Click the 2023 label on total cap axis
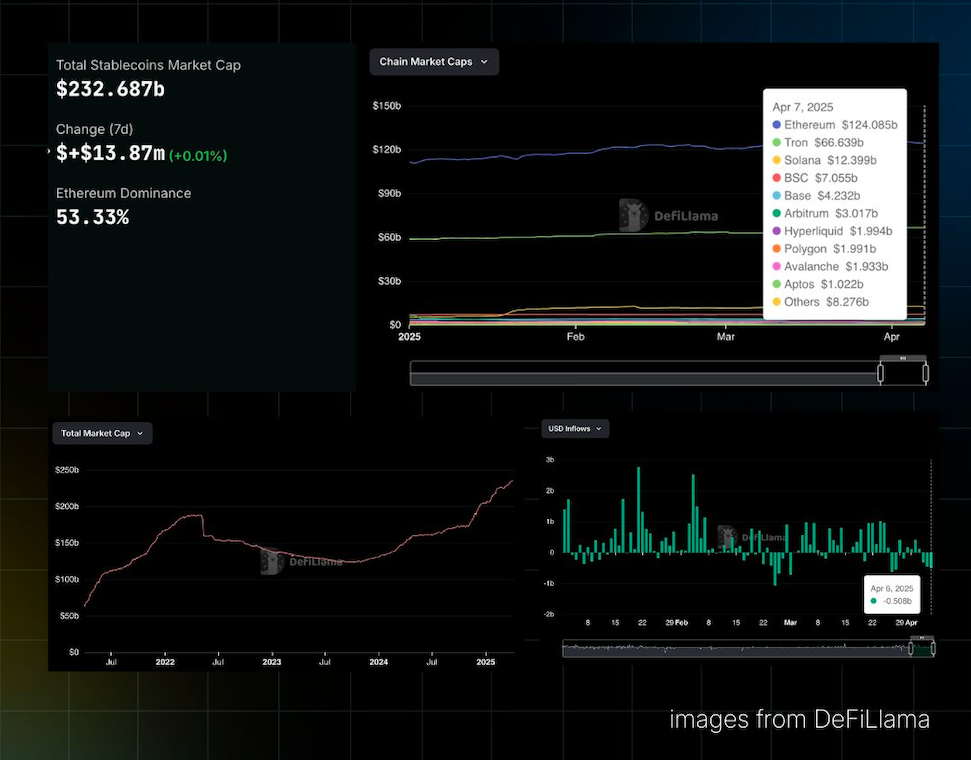 coord(271,662)
